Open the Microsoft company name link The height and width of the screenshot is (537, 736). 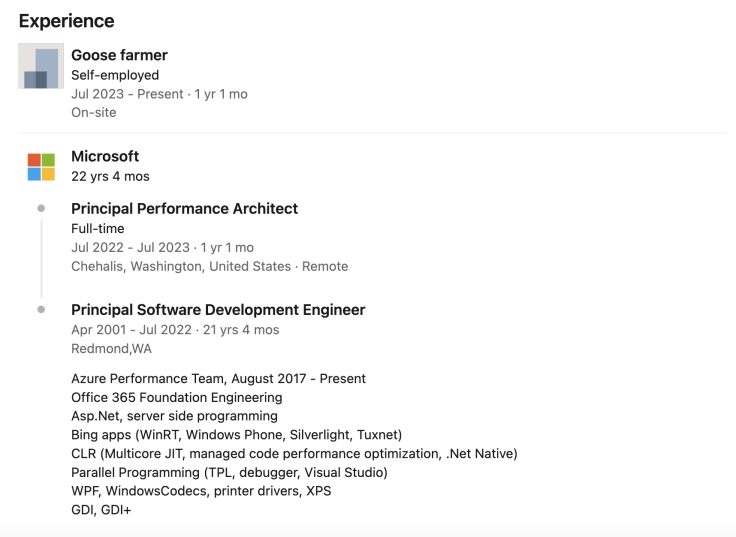click(x=105, y=156)
